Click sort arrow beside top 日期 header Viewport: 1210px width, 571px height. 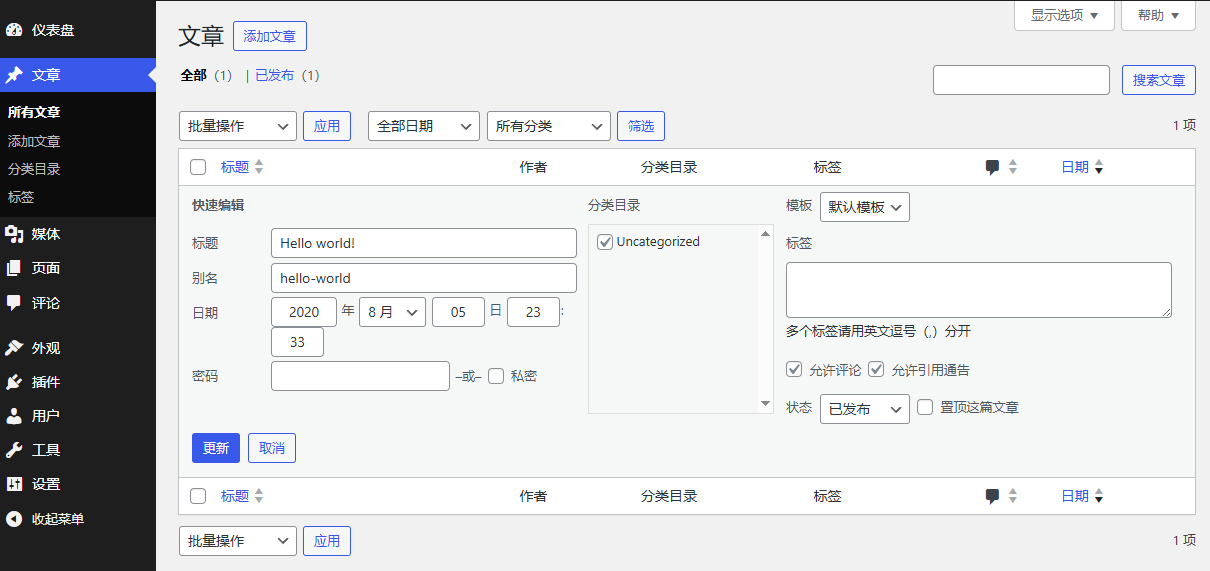point(1099,168)
